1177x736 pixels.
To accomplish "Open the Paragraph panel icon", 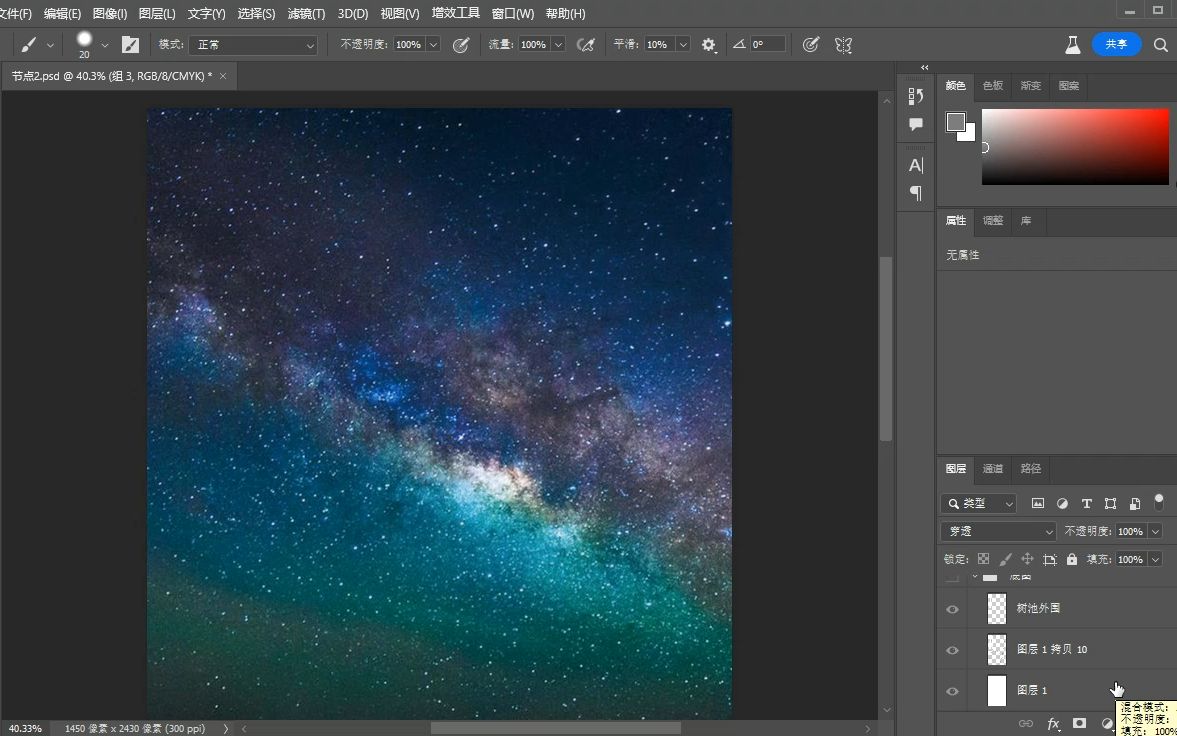I will [914, 194].
